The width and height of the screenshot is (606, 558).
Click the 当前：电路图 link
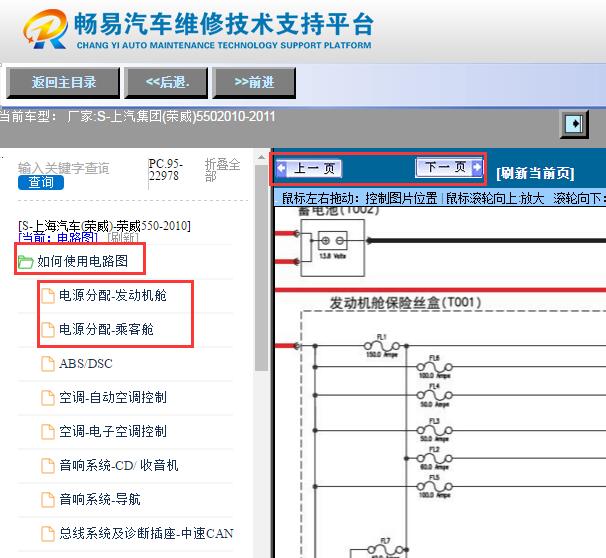pyautogui.click(x=58, y=237)
